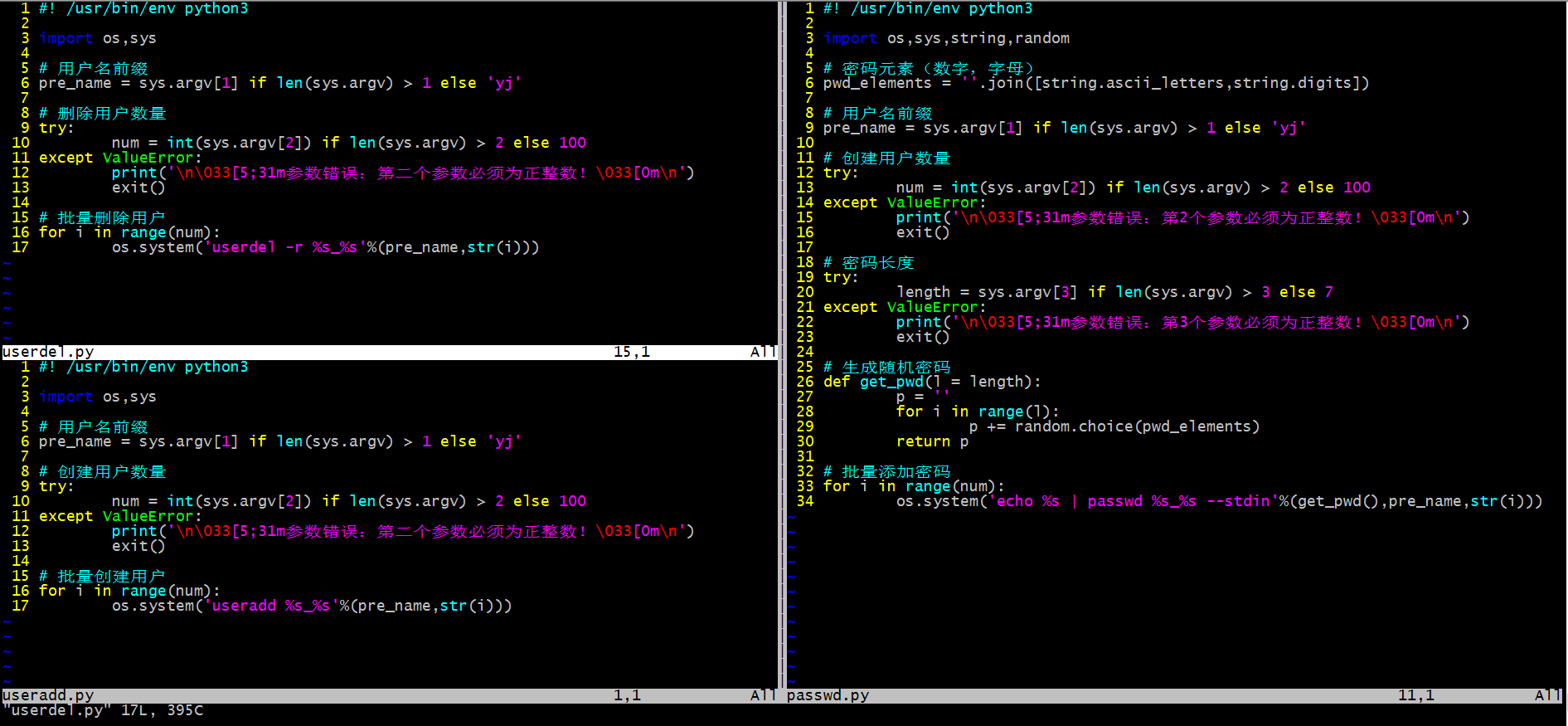1568x726 pixels.
Task: Click the pre_name assignment in passwd.py
Action: click(1065, 128)
